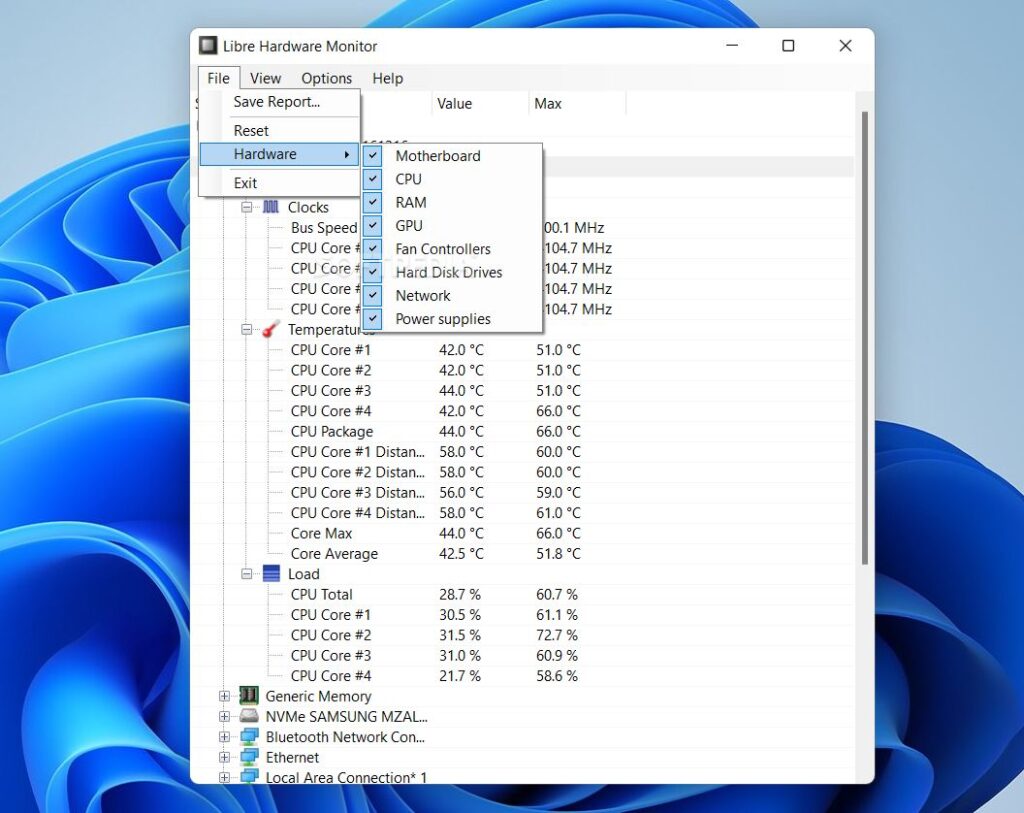Select the Hardware submenu entry
Screen dimensions: 1024x813
point(279,154)
